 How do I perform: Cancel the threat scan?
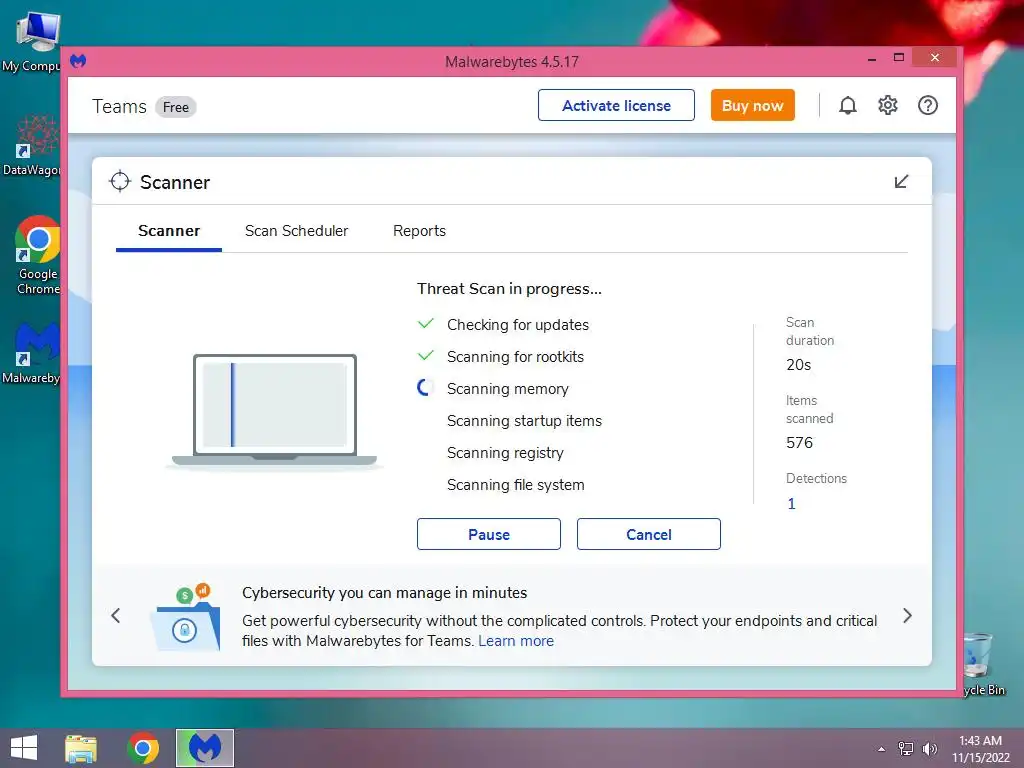648,534
